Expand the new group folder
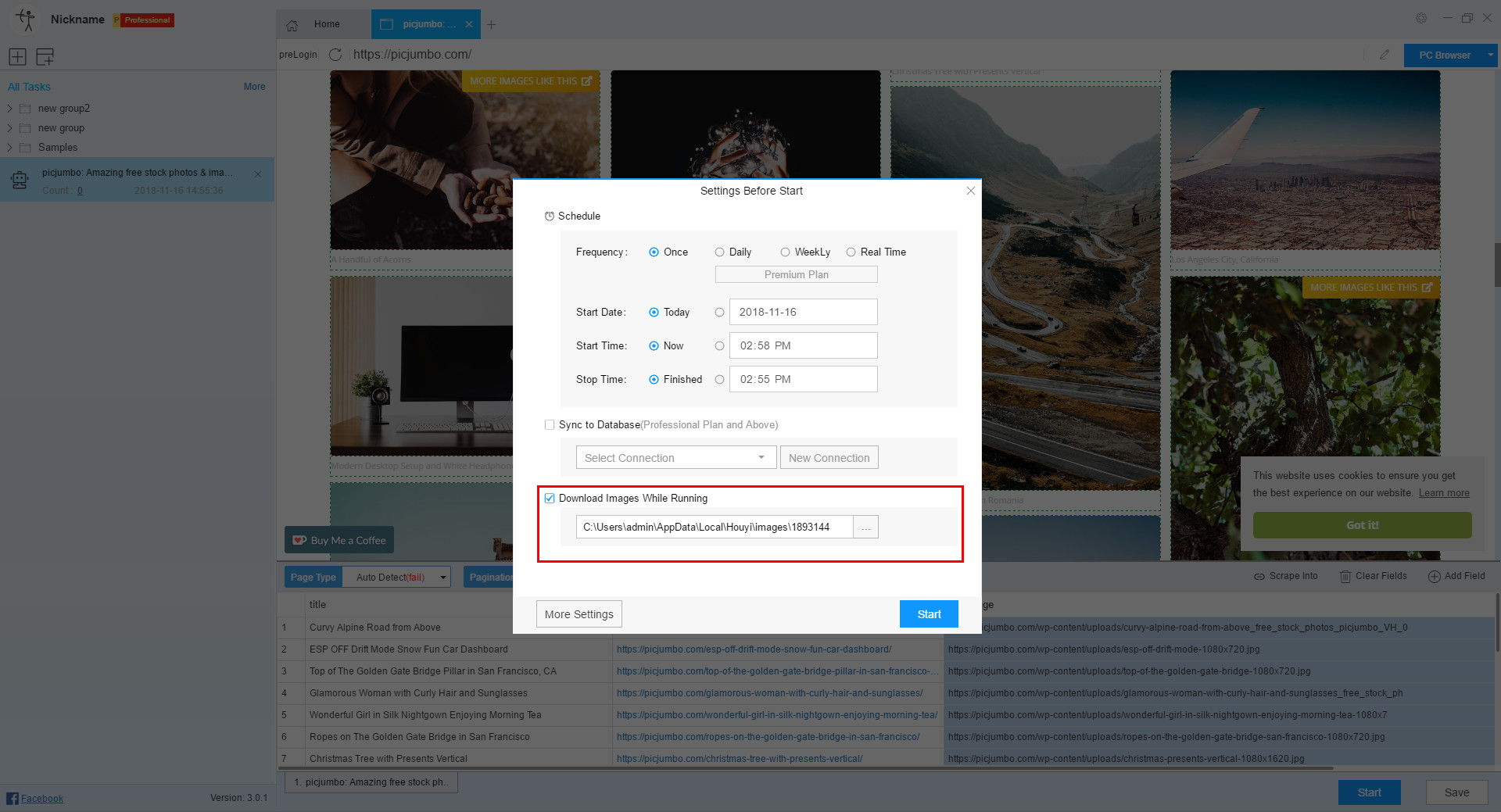Image resolution: width=1501 pixels, height=812 pixels. [9, 128]
